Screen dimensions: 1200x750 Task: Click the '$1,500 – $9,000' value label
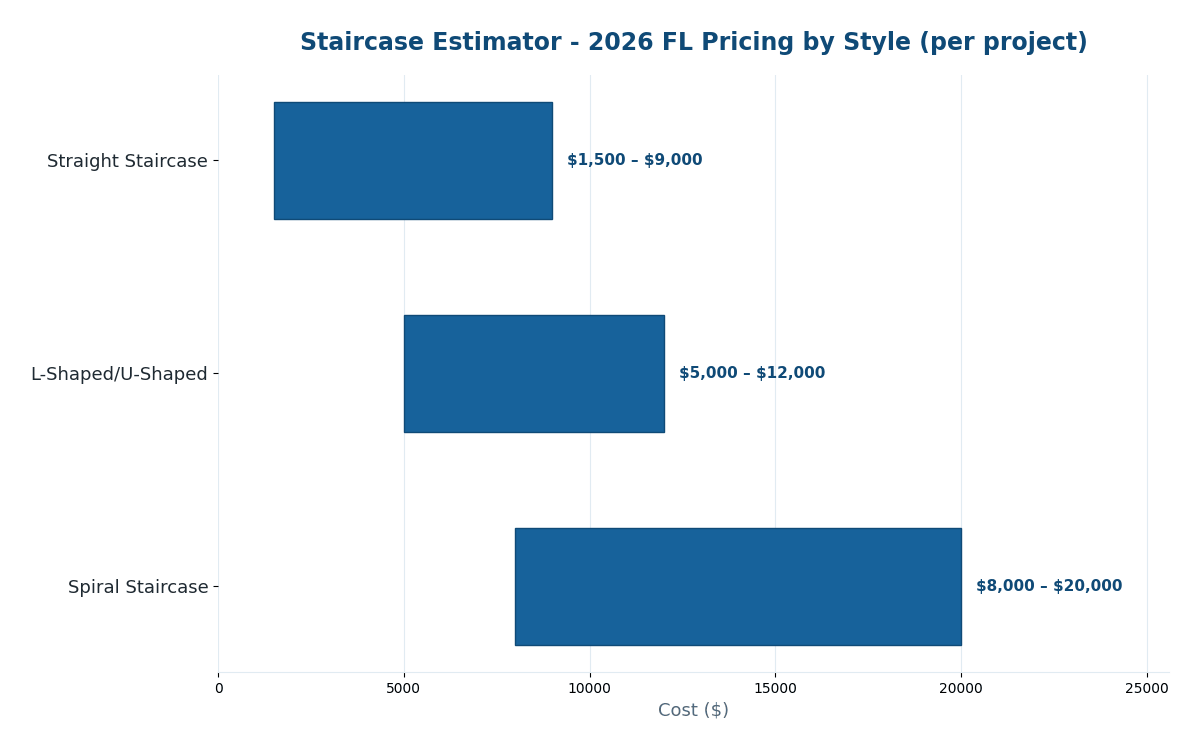click(x=635, y=160)
